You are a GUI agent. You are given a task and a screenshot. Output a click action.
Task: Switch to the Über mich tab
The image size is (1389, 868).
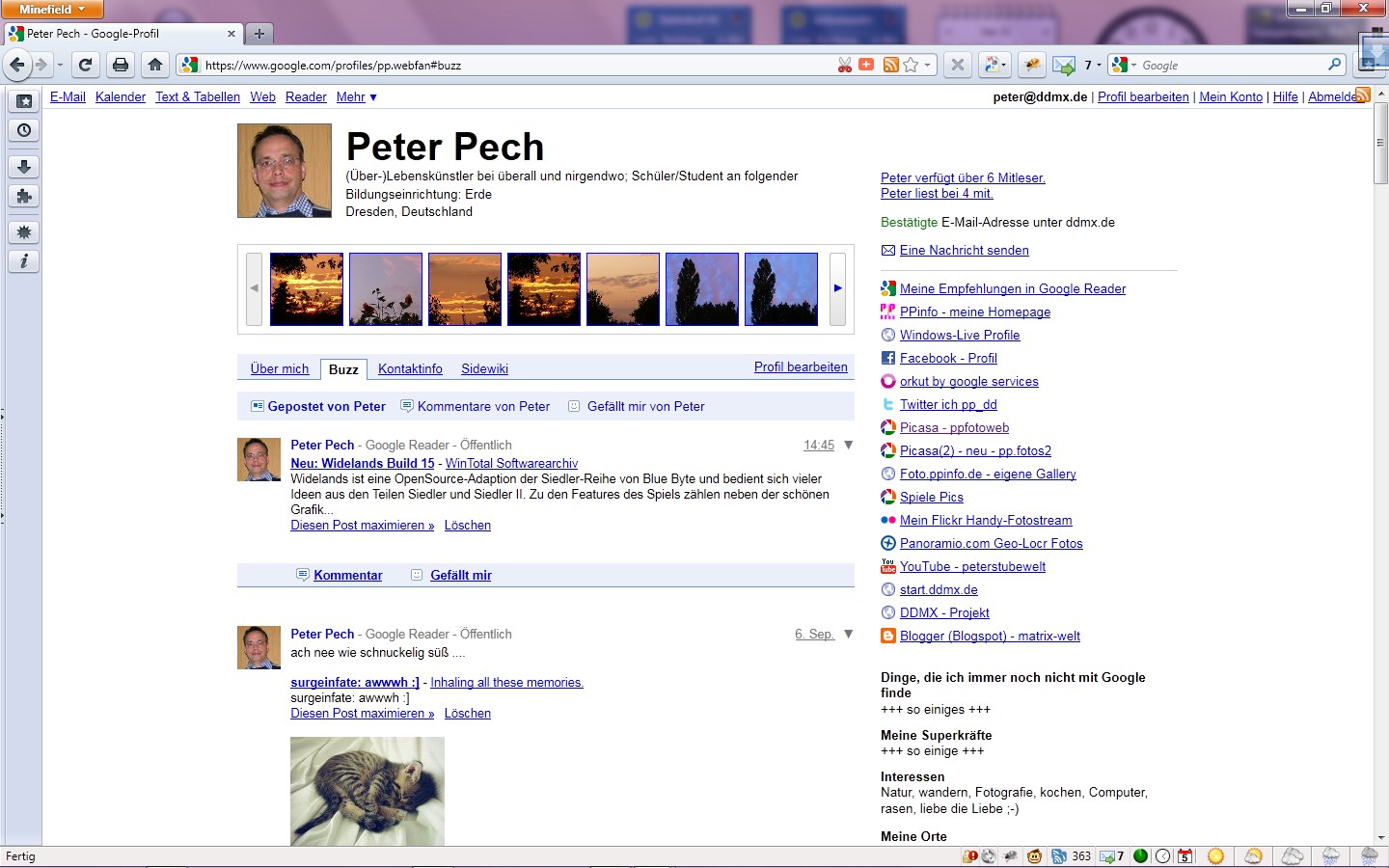[280, 368]
